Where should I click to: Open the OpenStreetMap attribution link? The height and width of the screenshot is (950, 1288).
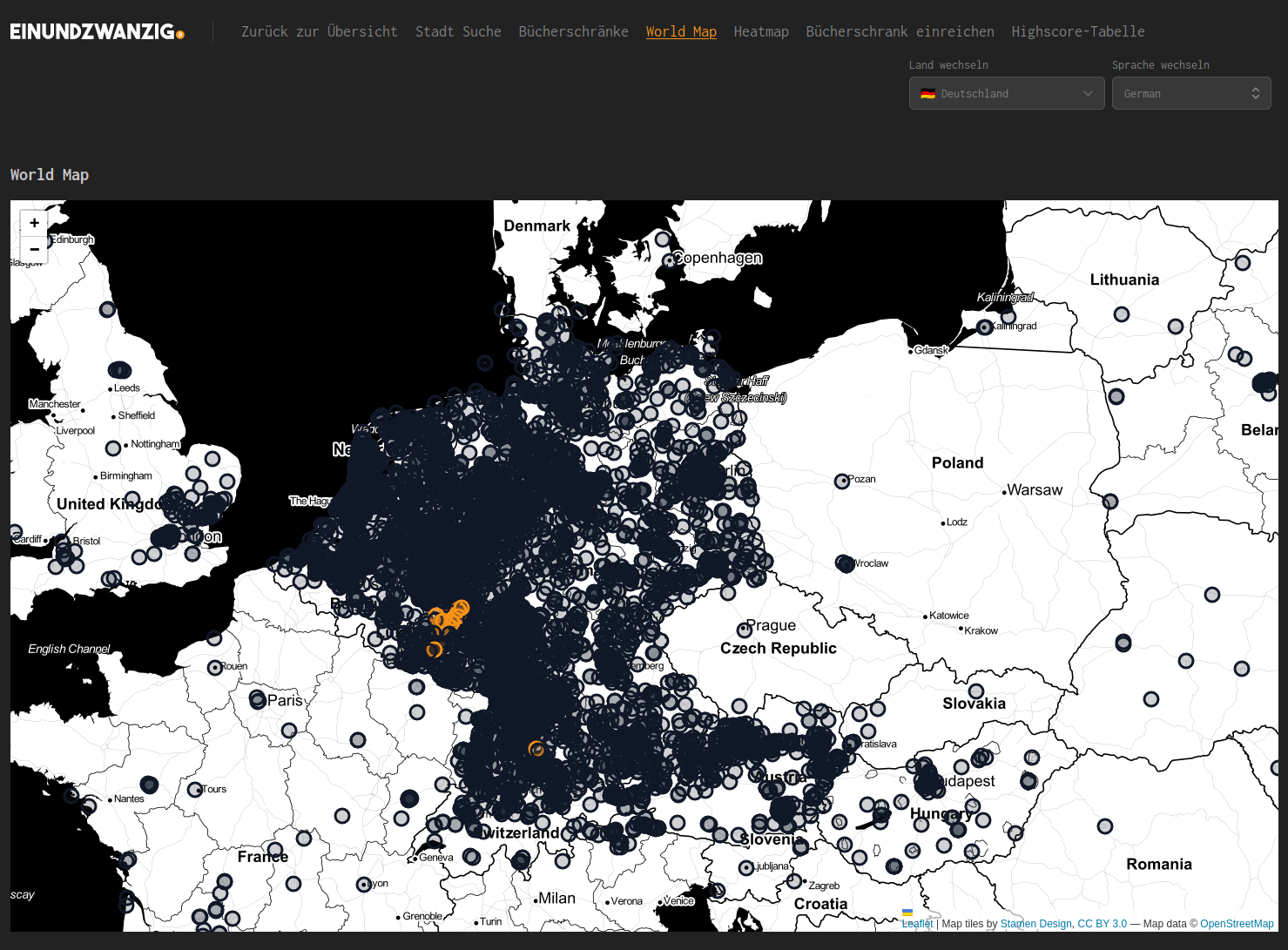point(1236,924)
